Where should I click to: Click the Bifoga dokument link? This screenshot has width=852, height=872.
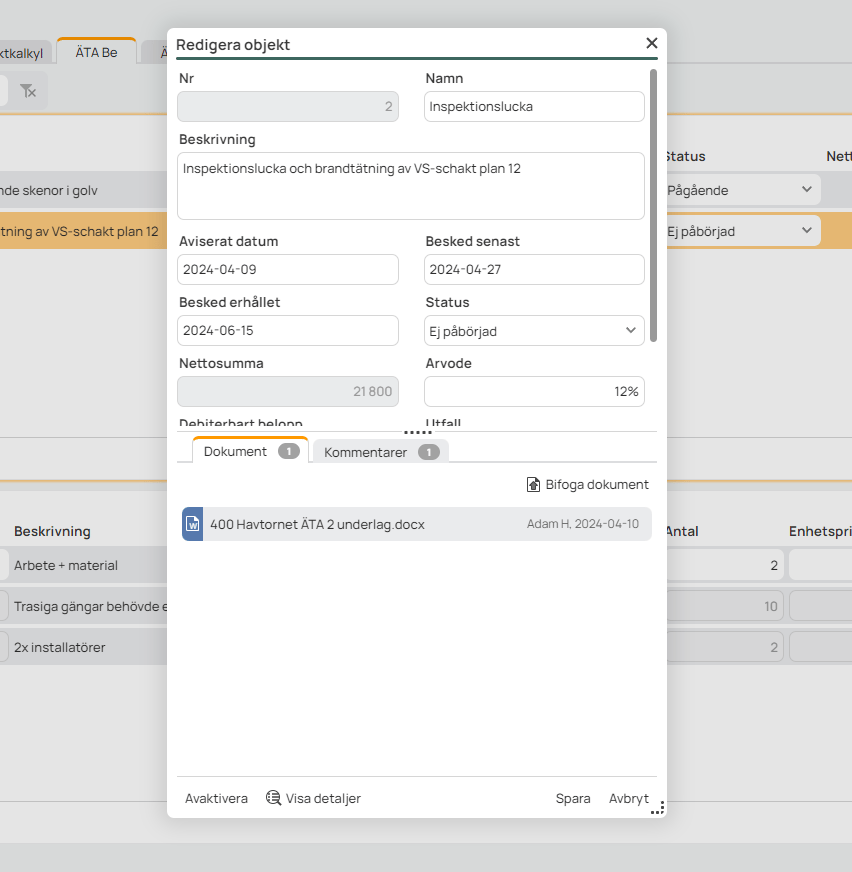tap(587, 484)
